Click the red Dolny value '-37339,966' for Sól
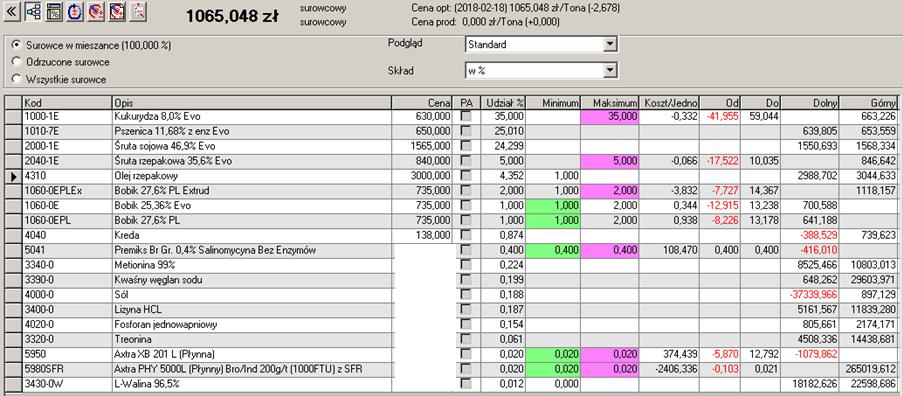 [x=810, y=295]
